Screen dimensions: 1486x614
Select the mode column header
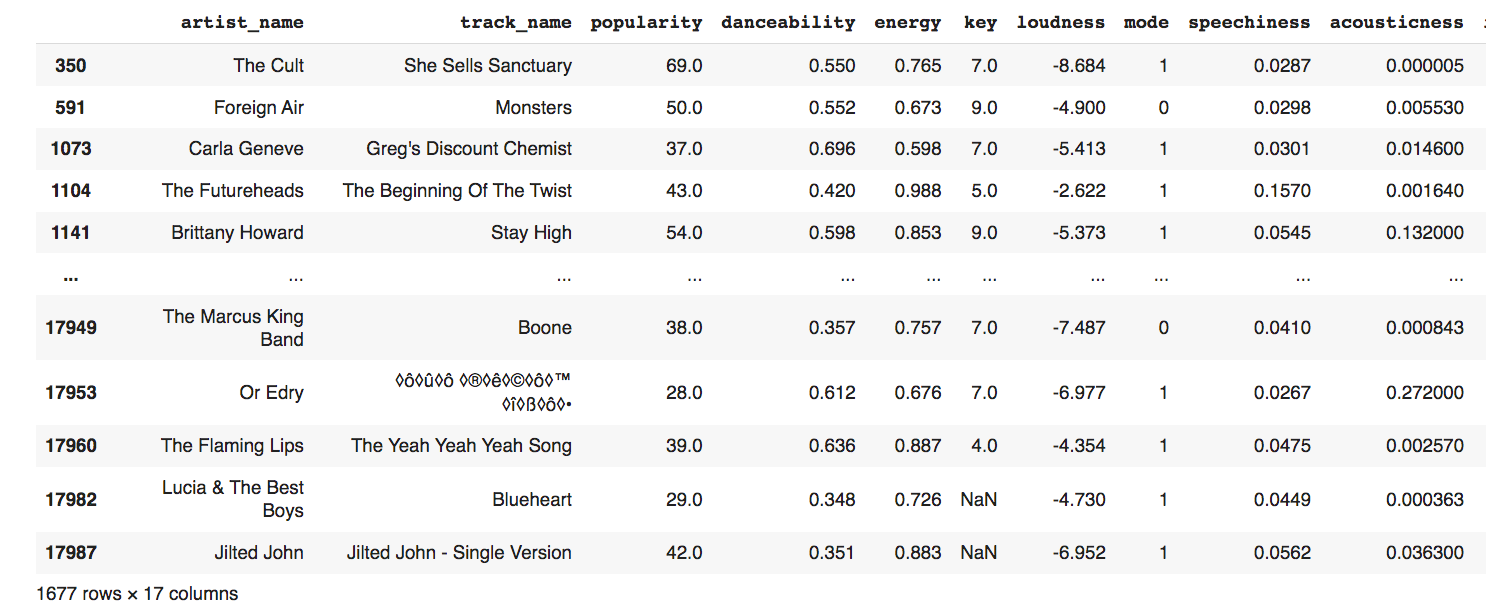pyautogui.click(x=1146, y=22)
